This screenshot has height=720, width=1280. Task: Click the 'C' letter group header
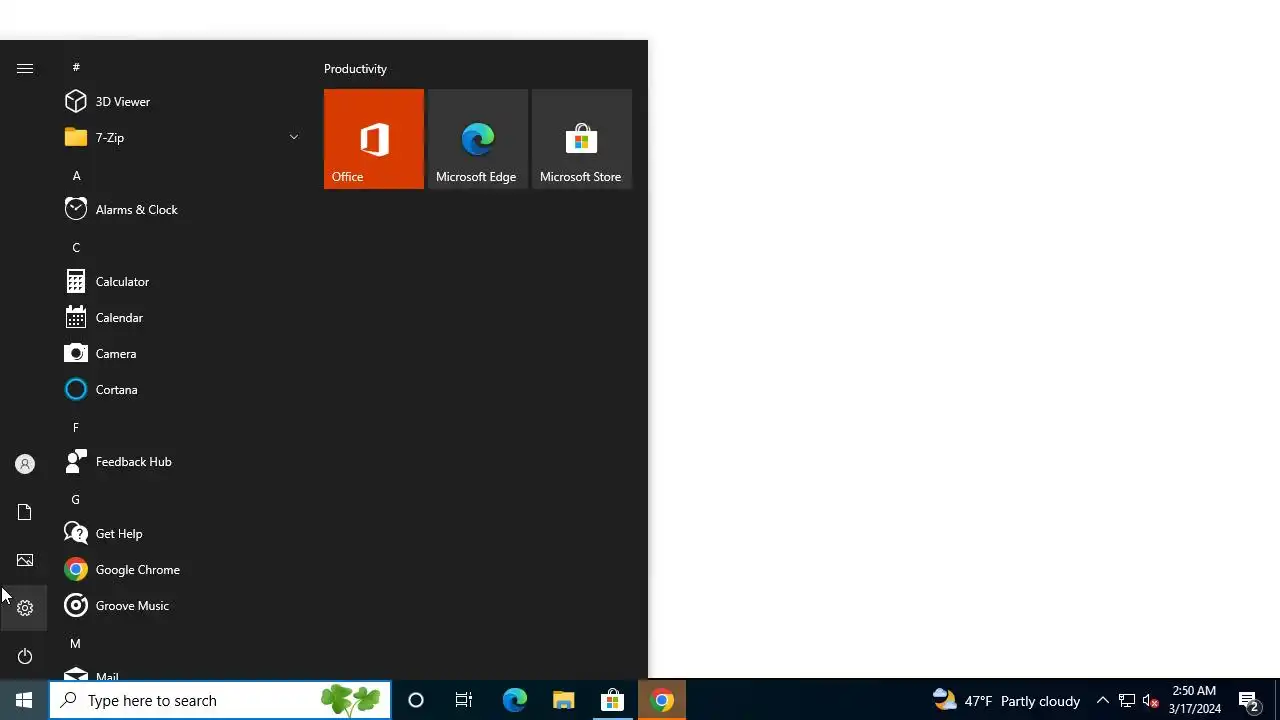(76, 247)
